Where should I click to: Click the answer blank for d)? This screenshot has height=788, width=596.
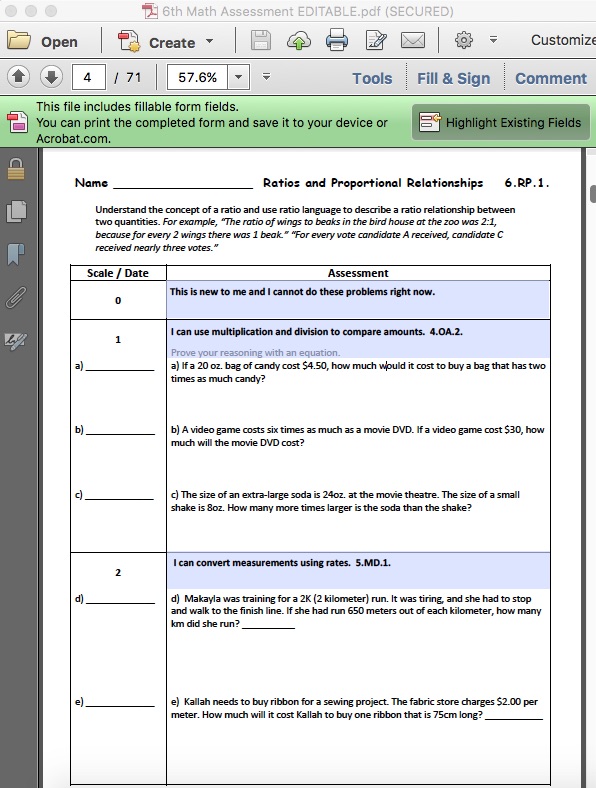120,598
